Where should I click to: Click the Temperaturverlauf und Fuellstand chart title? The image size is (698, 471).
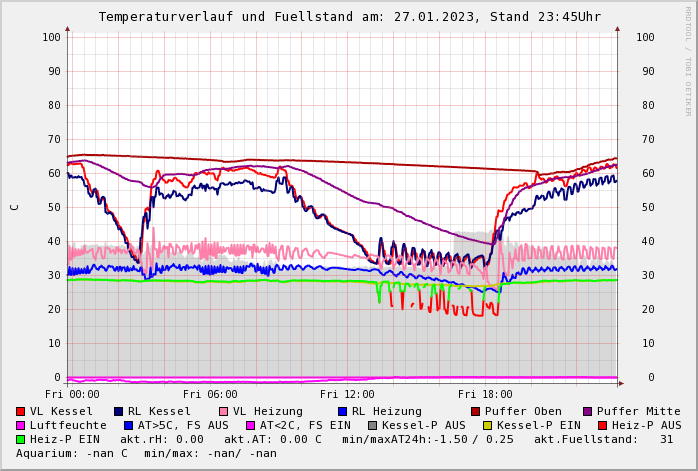pyautogui.click(x=349, y=17)
